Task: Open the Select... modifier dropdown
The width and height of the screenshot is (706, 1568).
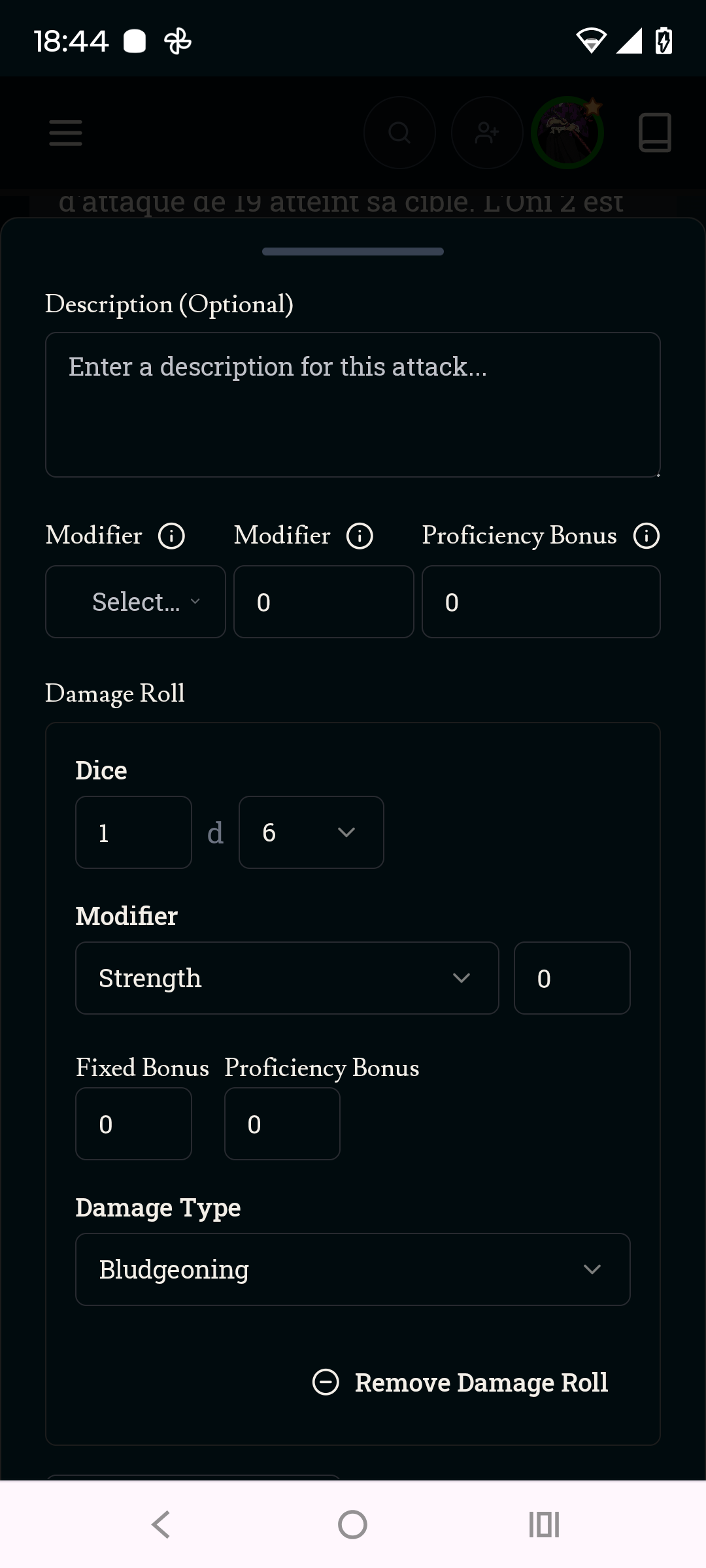Action: 135,602
